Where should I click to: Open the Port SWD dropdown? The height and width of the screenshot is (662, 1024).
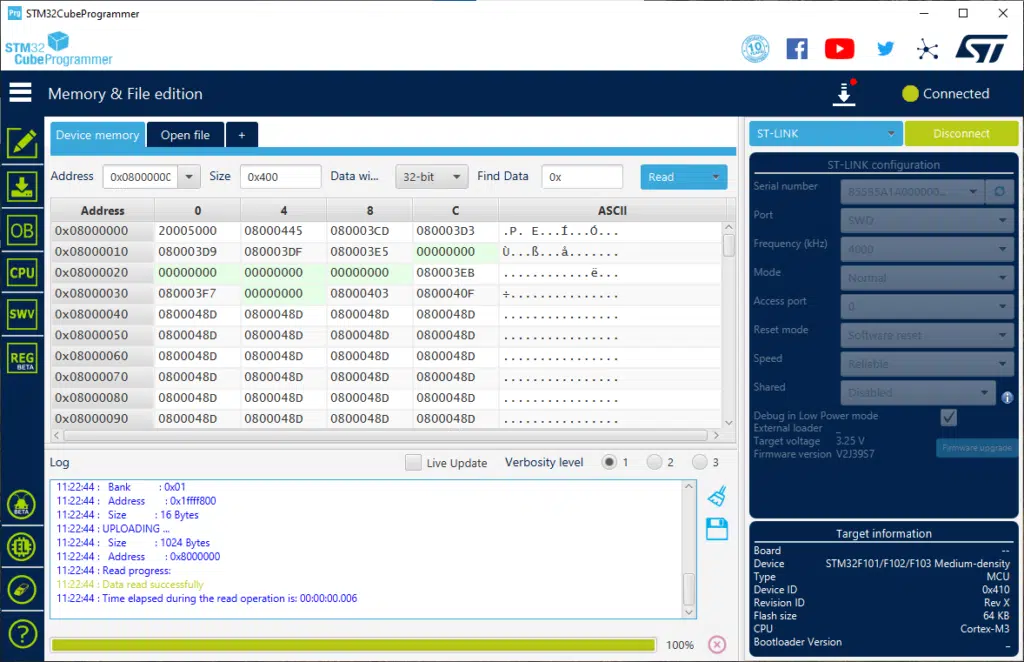(x=927, y=221)
